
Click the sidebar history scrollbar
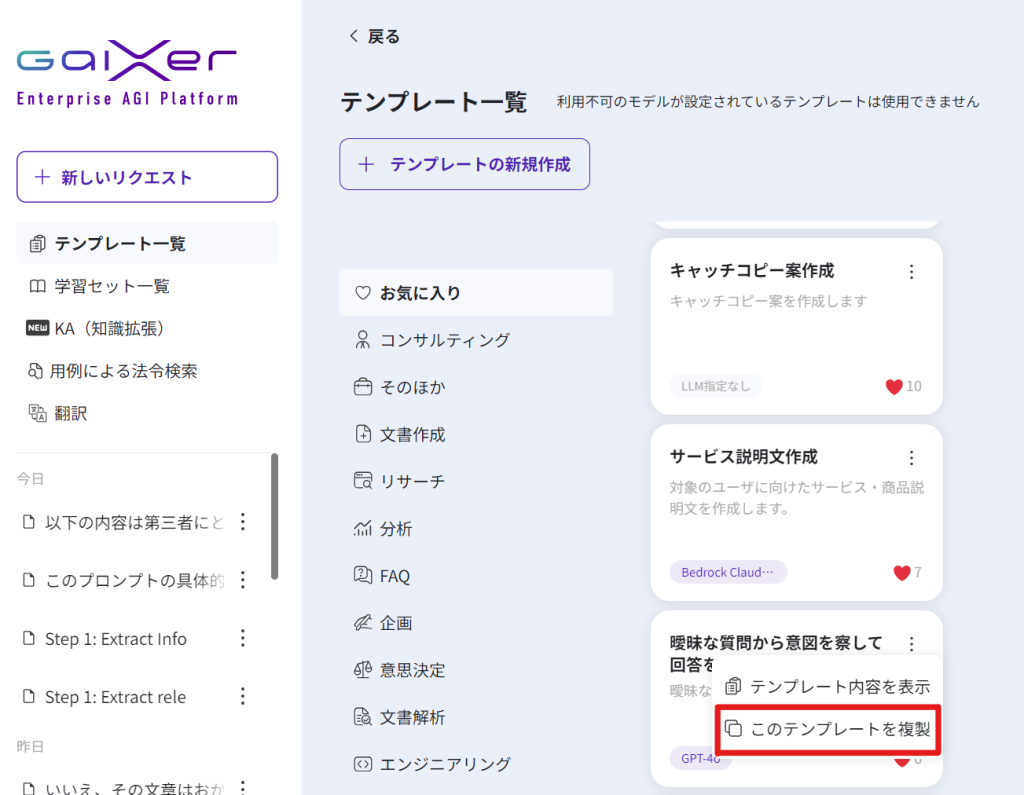click(274, 516)
